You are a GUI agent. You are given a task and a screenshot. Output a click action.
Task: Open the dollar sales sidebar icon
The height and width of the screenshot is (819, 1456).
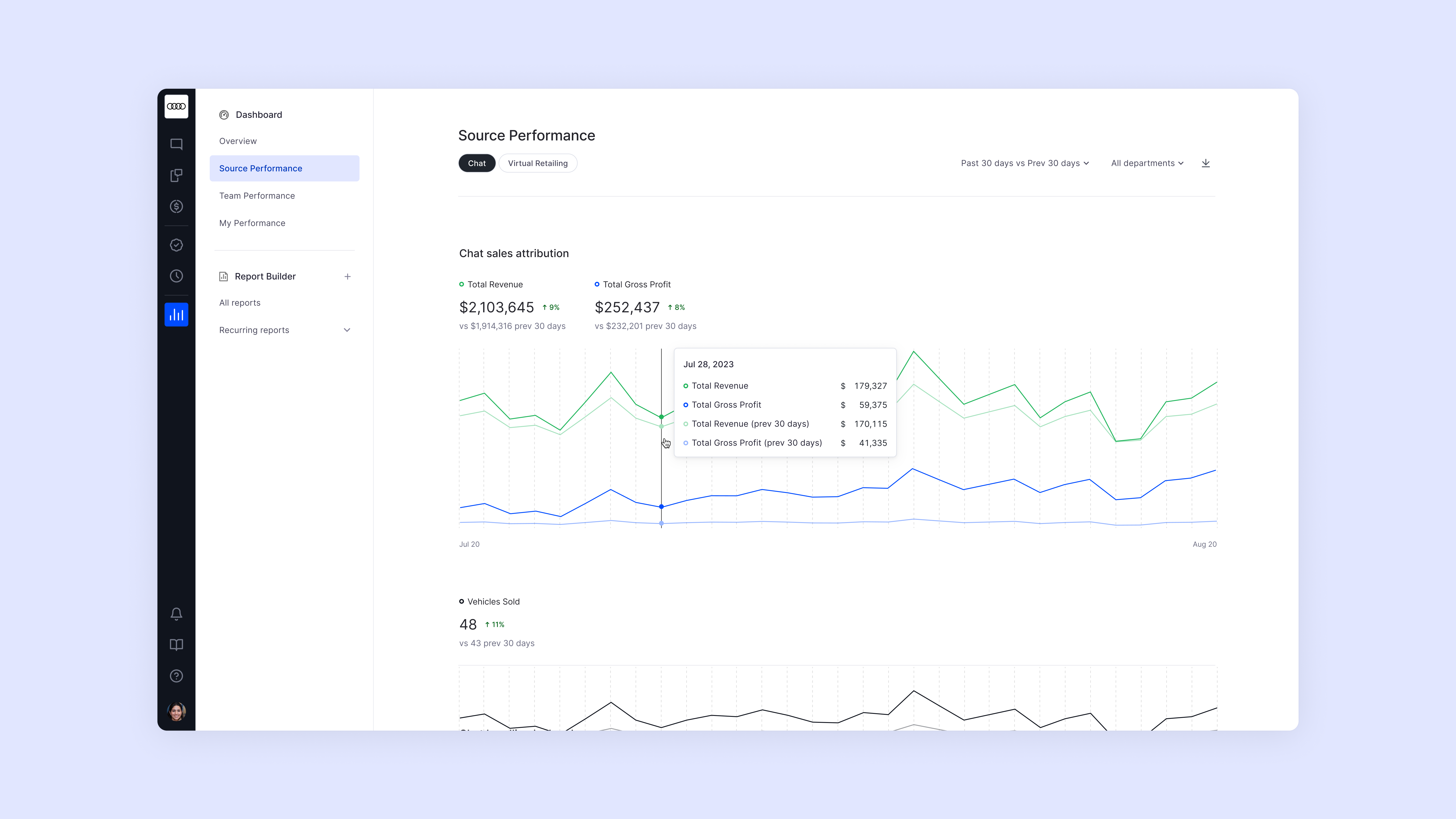176,206
